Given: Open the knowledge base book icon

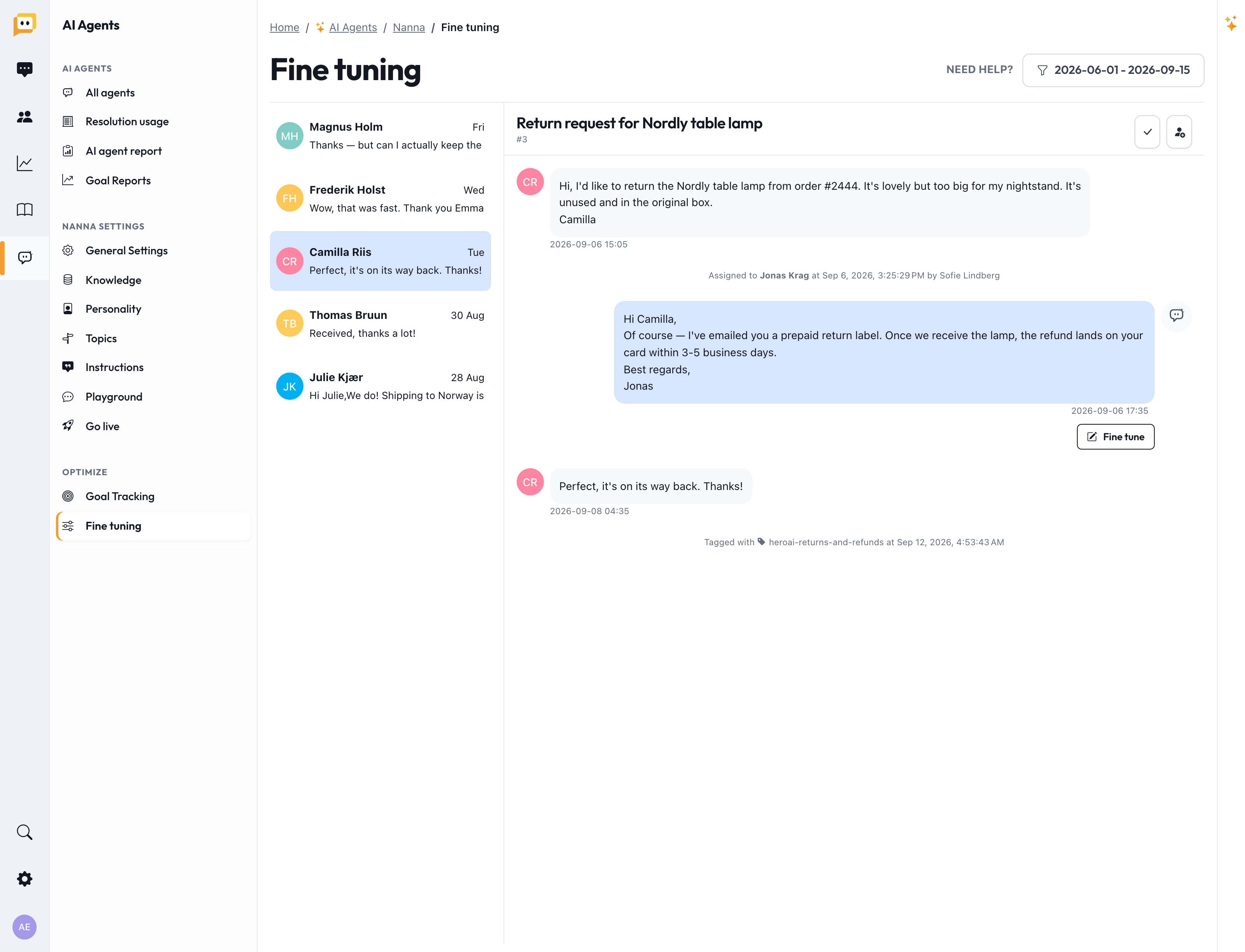Looking at the screenshot, I should click(25, 210).
